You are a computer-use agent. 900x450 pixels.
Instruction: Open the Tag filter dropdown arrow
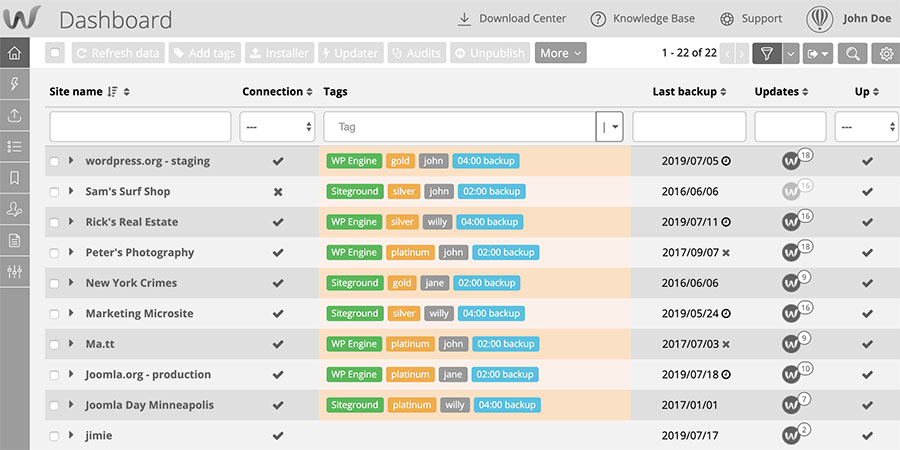pyautogui.click(x=615, y=127)
